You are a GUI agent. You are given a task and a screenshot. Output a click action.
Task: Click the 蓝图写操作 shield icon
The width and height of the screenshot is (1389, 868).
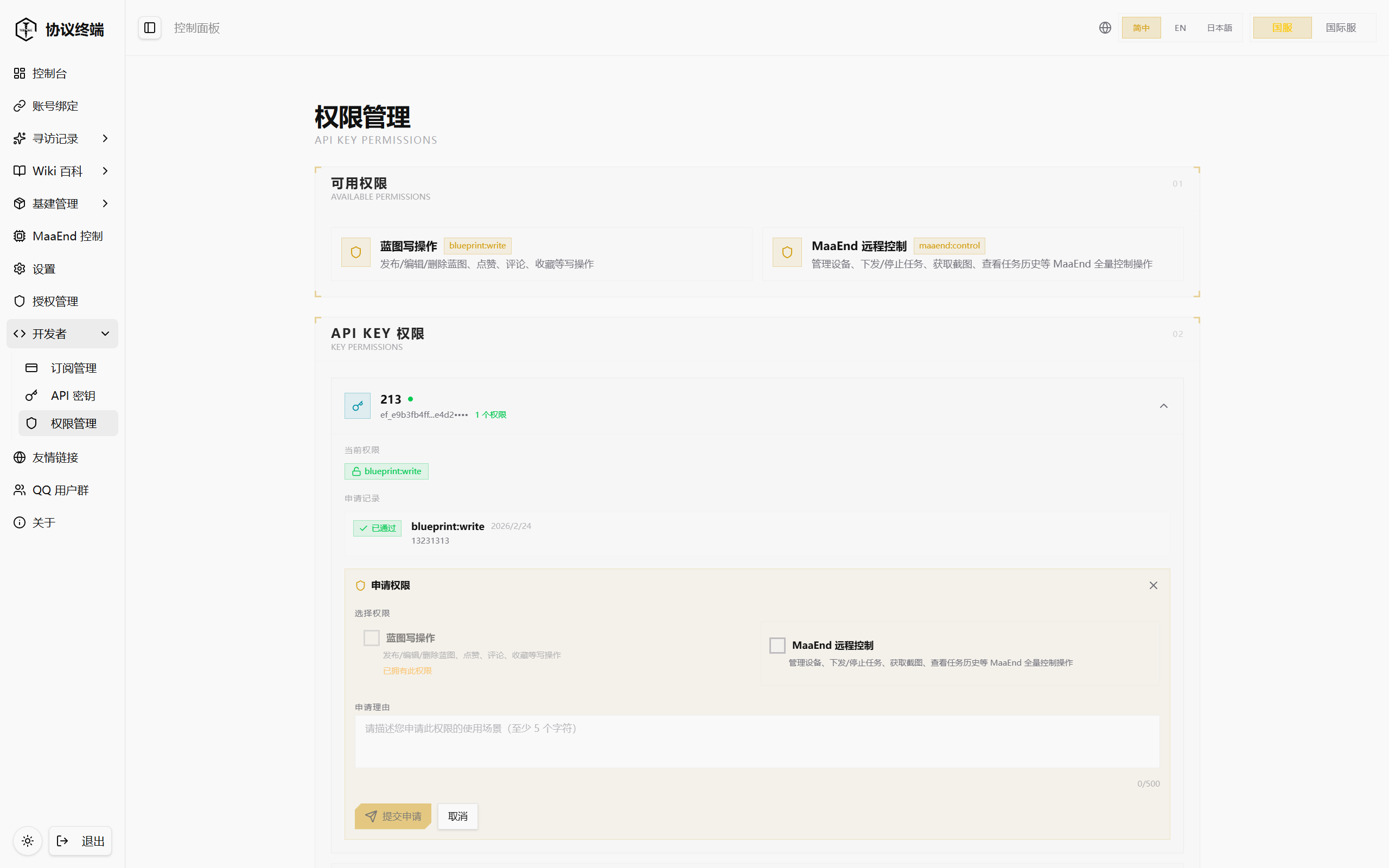(356, 253)
